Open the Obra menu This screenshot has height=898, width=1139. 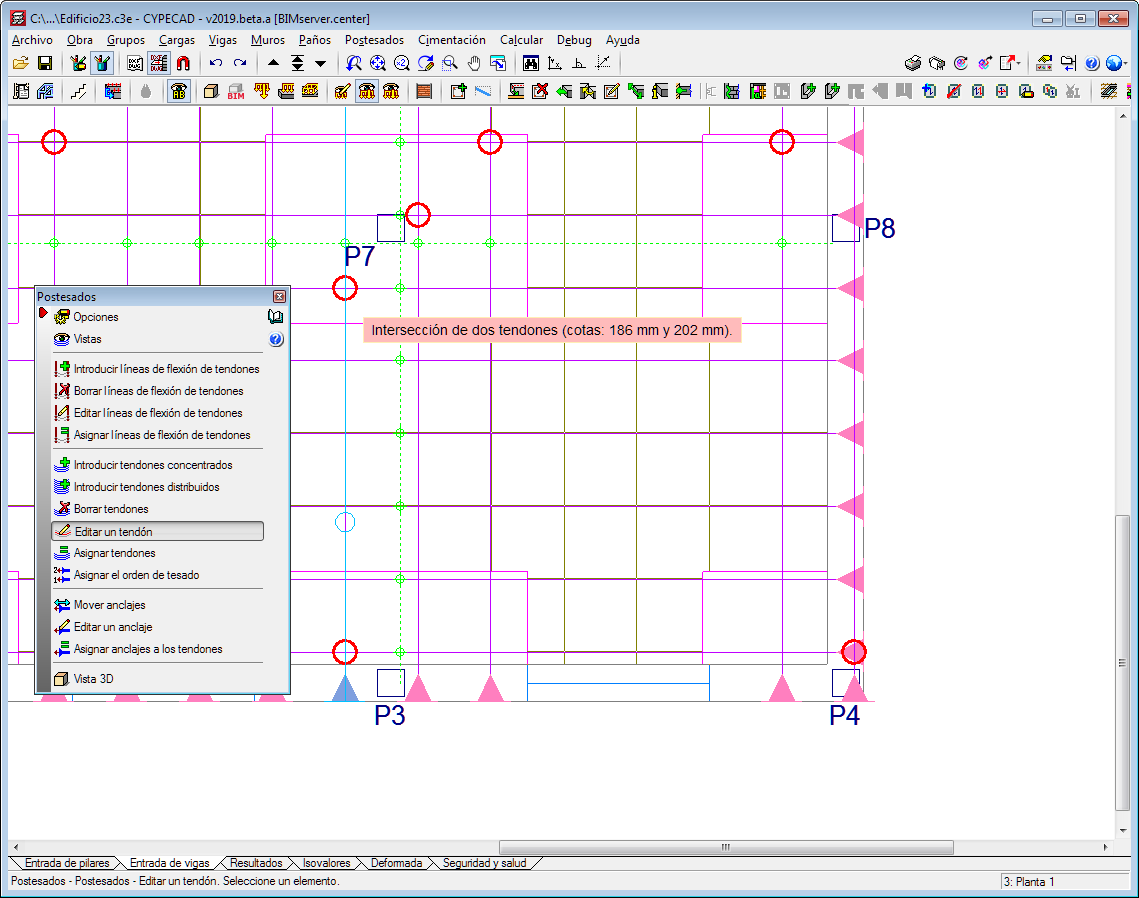80,40
